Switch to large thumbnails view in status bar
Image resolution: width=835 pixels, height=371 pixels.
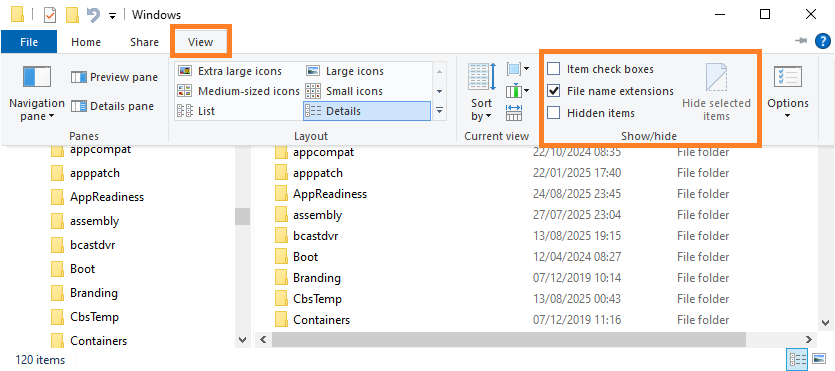pyautogui.click(x=818, y=359)
